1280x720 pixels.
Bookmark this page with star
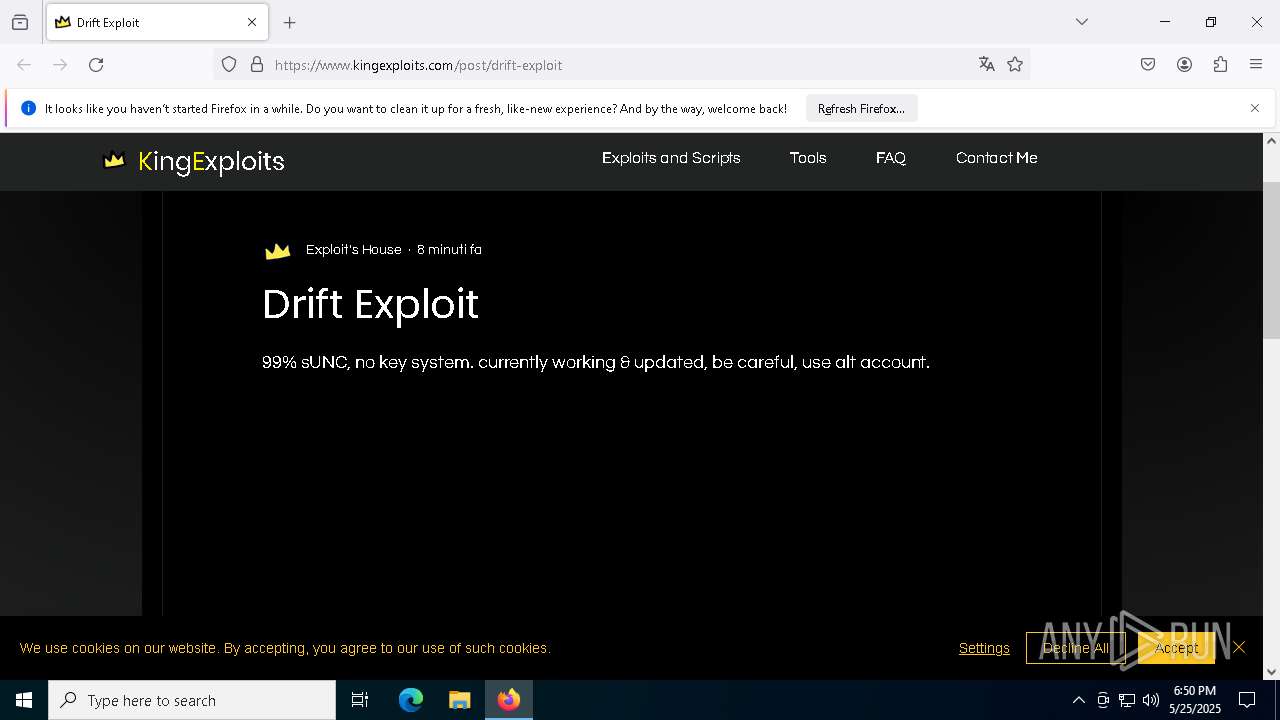tap(1015, 65)
